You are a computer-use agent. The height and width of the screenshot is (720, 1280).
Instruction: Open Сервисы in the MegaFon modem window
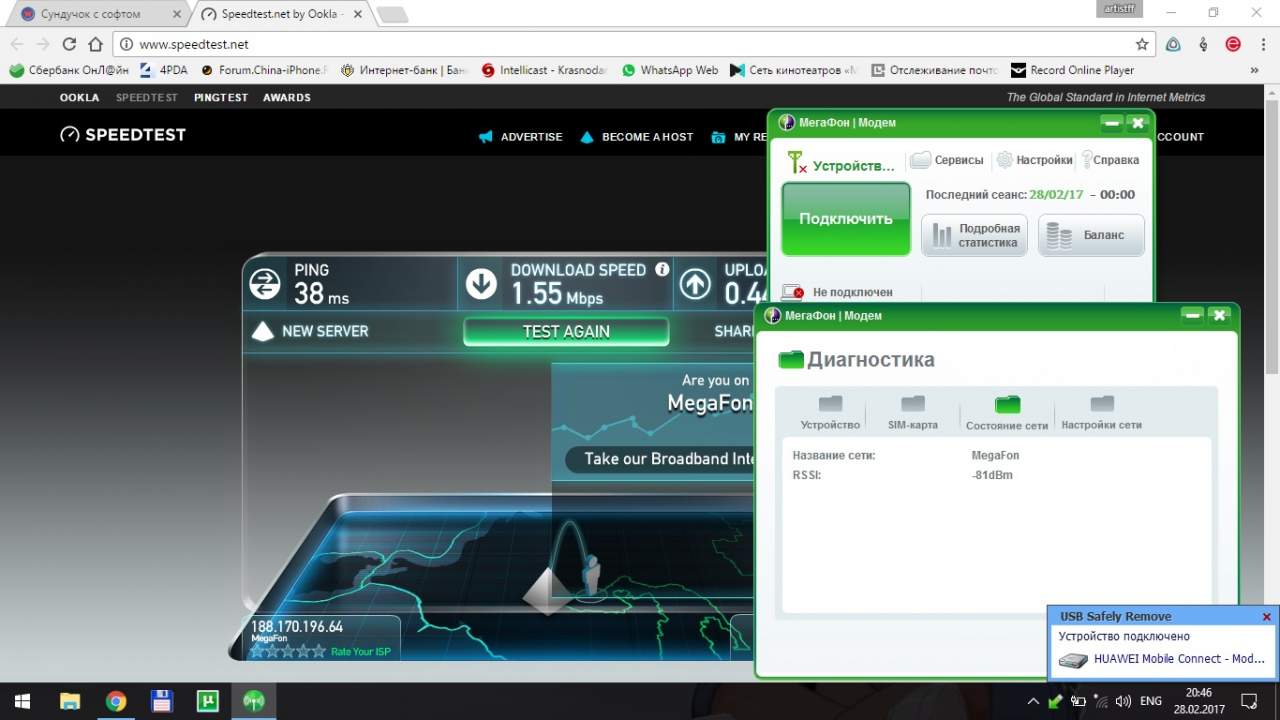coord(947,160)
